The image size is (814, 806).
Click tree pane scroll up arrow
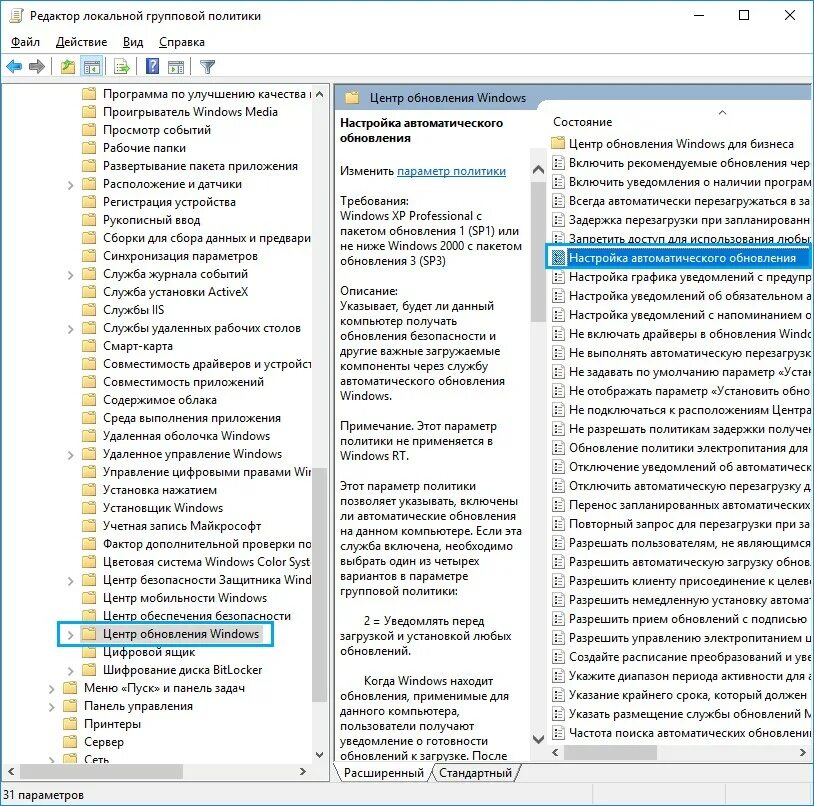(x=320, y=94)
